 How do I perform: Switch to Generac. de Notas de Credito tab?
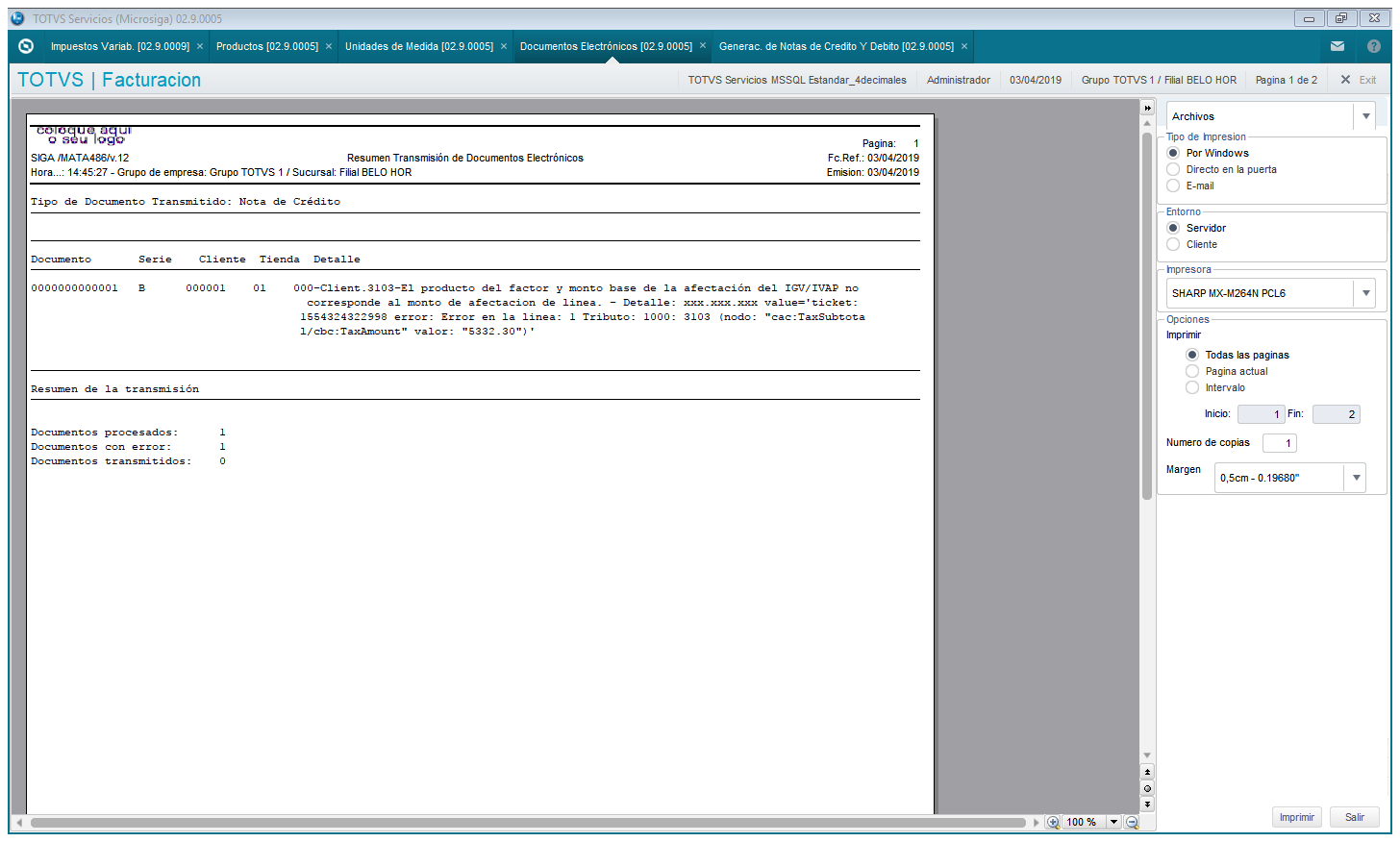[837, 46]
